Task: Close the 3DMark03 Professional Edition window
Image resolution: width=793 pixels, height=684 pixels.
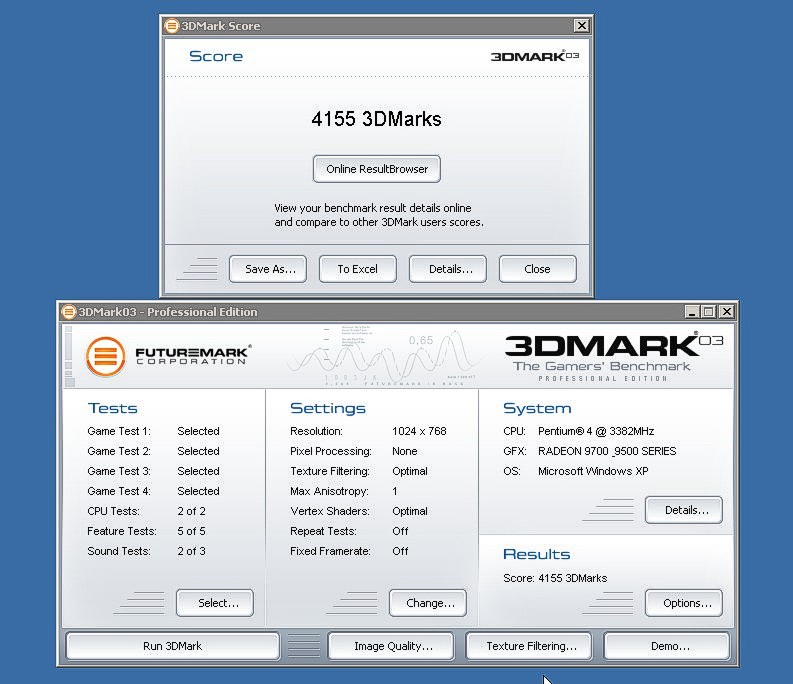Action: click(726, 312)
